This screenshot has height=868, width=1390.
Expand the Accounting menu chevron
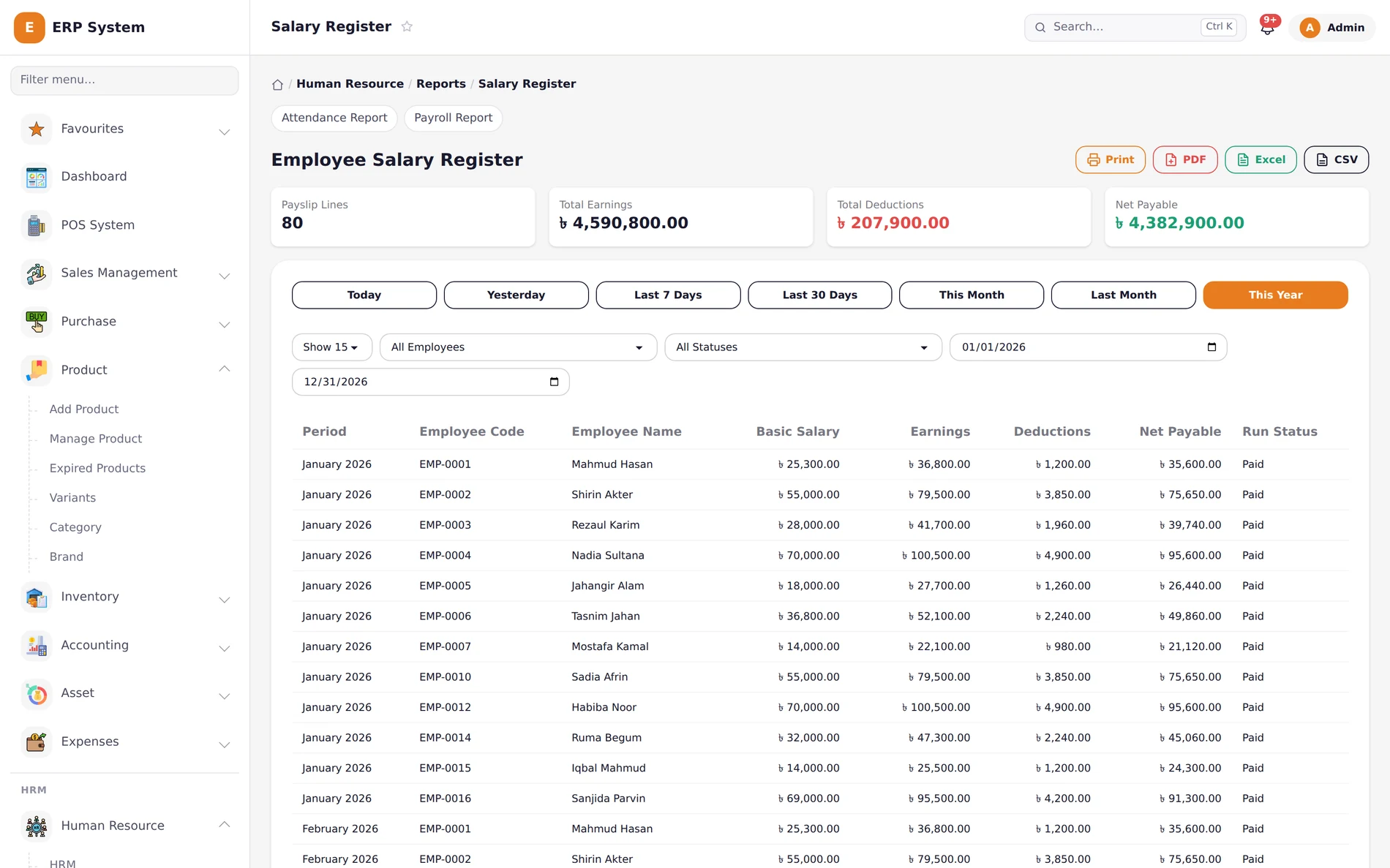[225, 649]
